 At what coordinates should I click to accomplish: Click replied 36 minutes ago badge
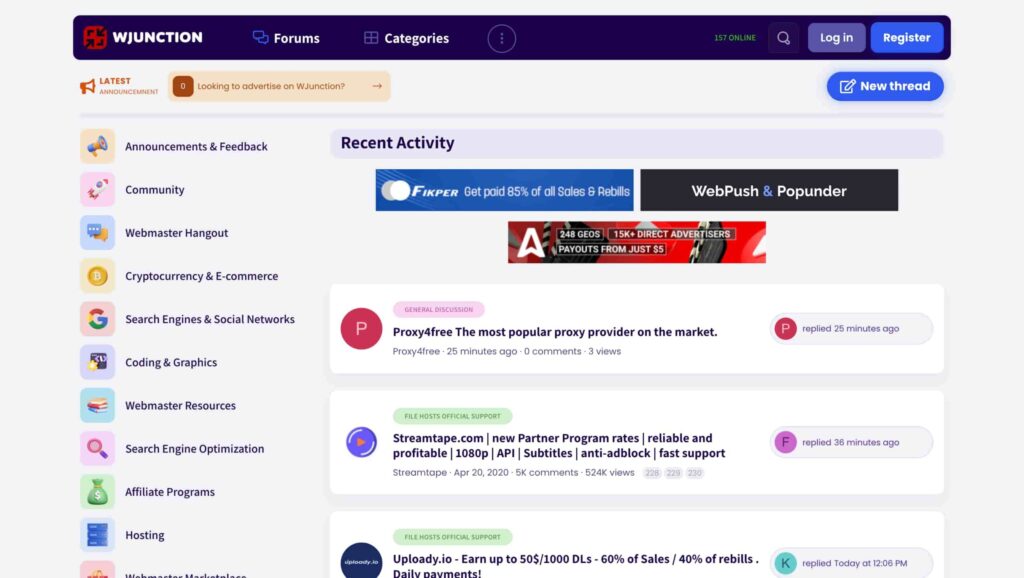coord(851,442)
